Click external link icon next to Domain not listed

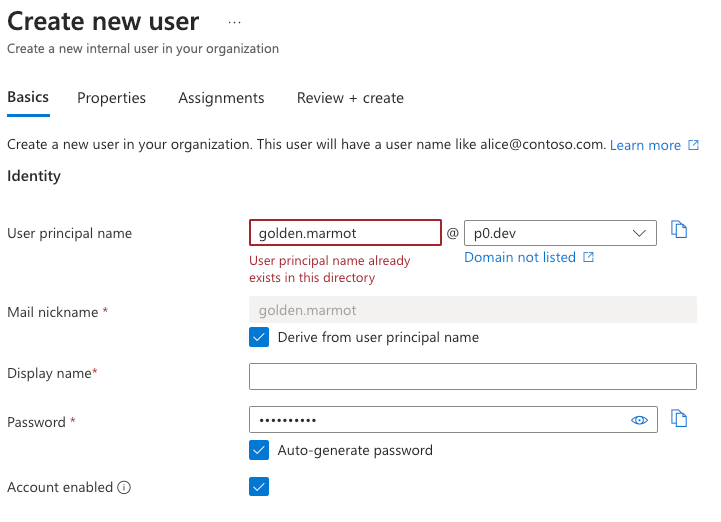(x=589, y=258)
